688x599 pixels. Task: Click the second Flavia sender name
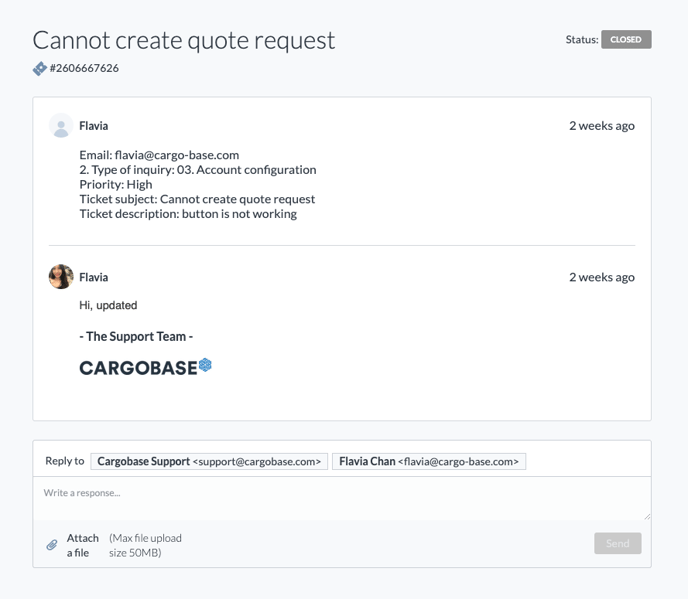pos(93,277)
